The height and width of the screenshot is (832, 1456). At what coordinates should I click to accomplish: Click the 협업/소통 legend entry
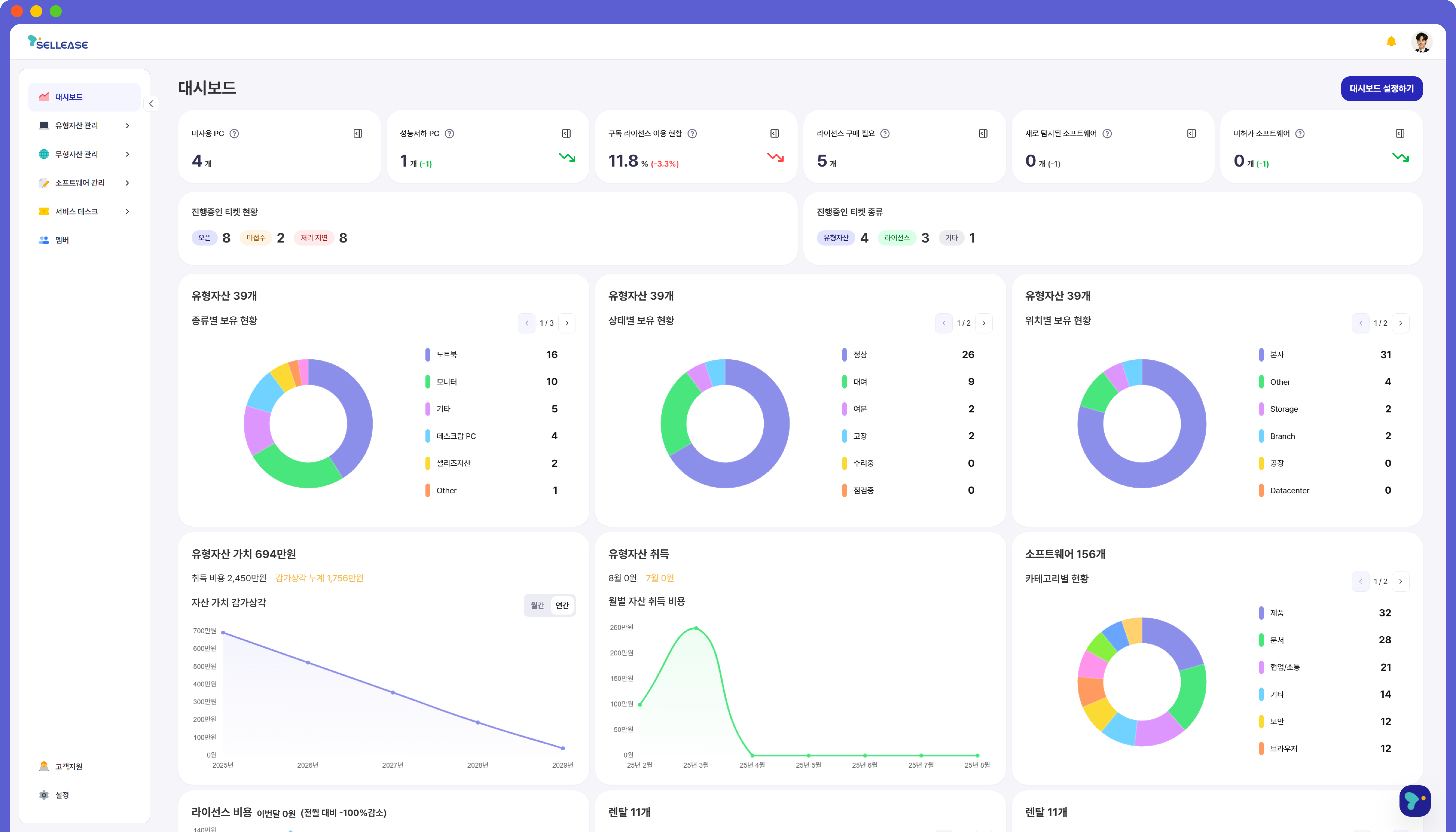(1325, 668)
